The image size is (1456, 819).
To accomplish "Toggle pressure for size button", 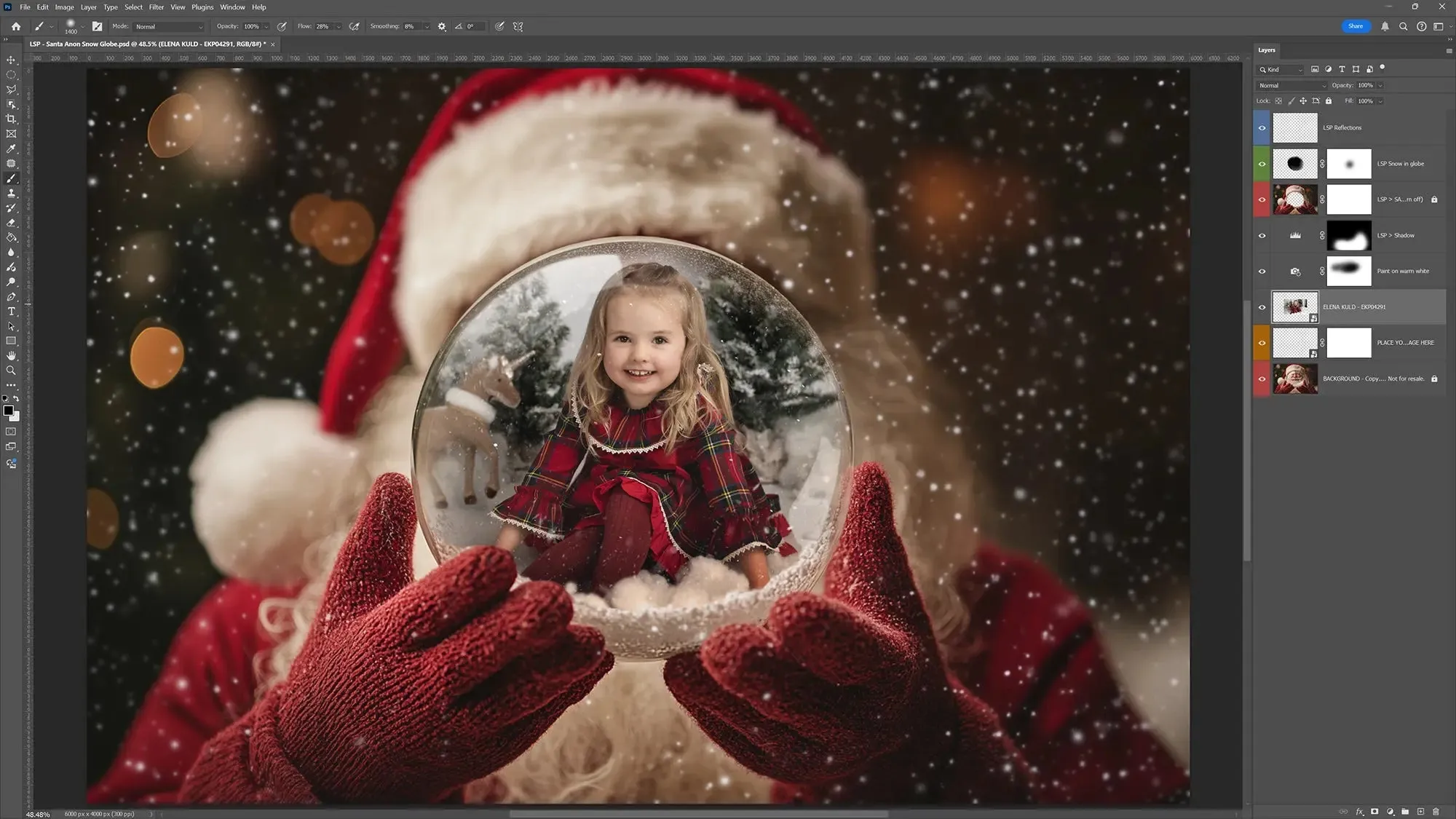I will [x=499, y=26].
